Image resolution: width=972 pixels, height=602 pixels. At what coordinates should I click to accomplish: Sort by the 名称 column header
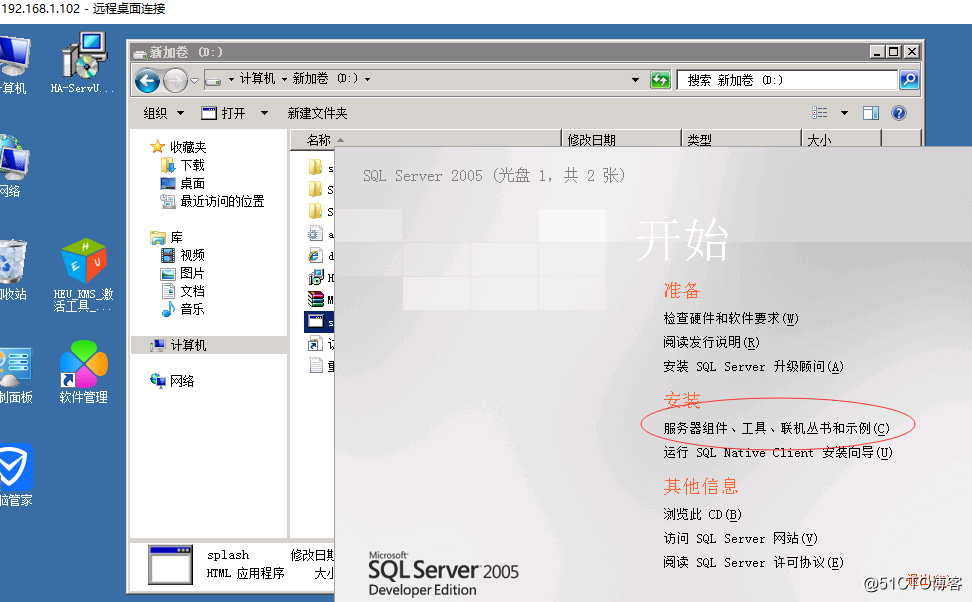pyautogui.click(x=425, y=140)
